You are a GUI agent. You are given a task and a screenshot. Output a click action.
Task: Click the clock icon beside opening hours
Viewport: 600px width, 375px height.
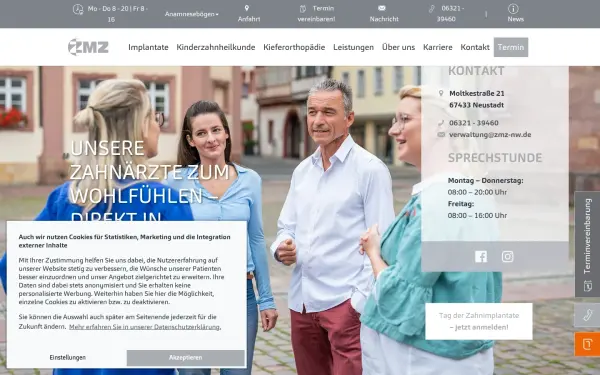tap(78, 9)
